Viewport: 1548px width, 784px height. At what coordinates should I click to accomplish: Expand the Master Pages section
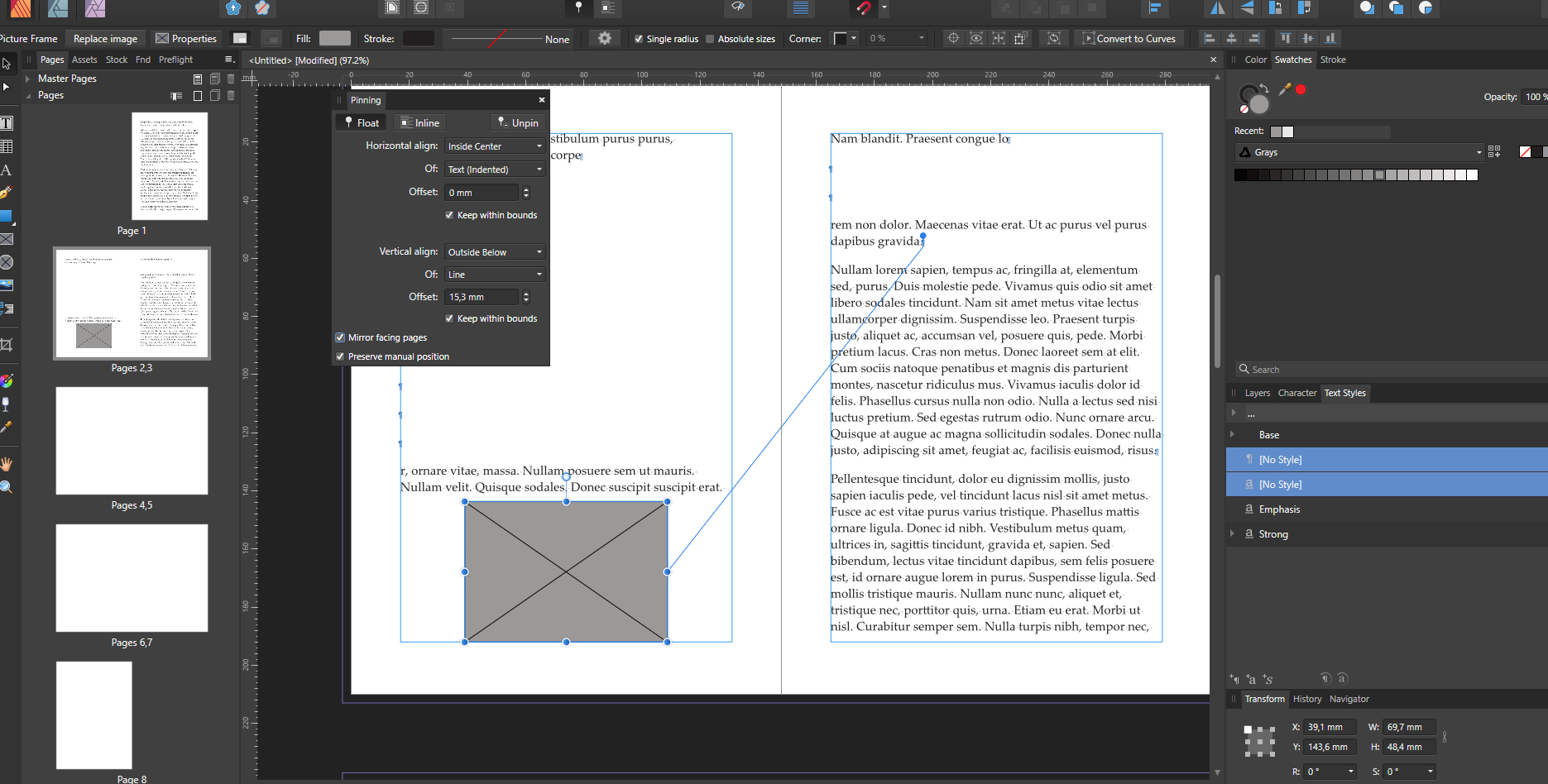tap(28, 79)
